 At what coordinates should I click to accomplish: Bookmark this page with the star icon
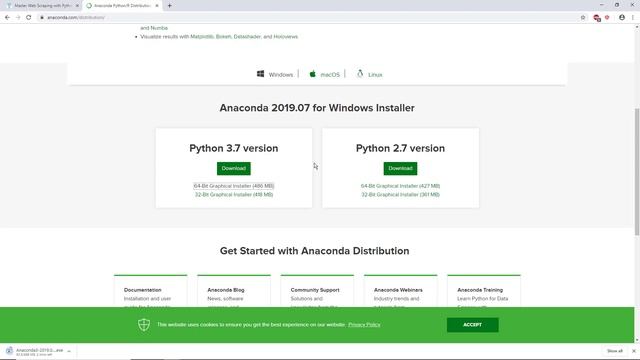point(583,18)
